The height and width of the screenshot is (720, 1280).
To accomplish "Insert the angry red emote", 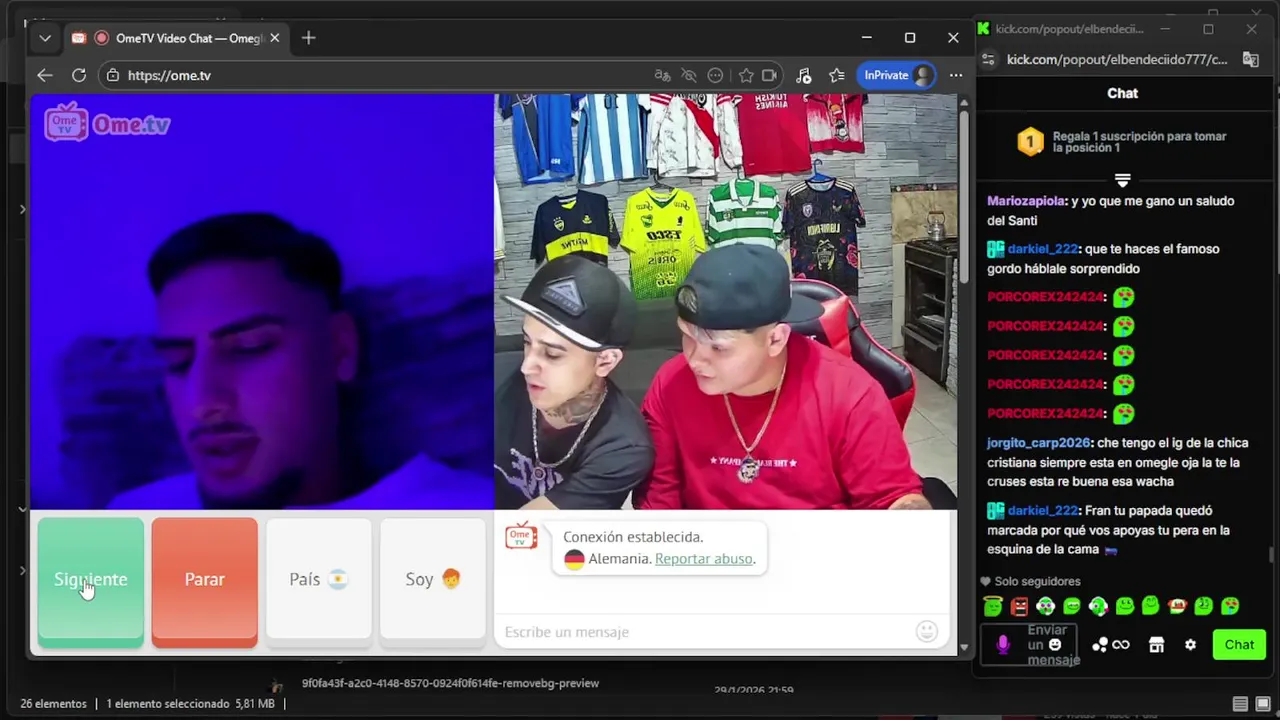I will pos(1019,606).
